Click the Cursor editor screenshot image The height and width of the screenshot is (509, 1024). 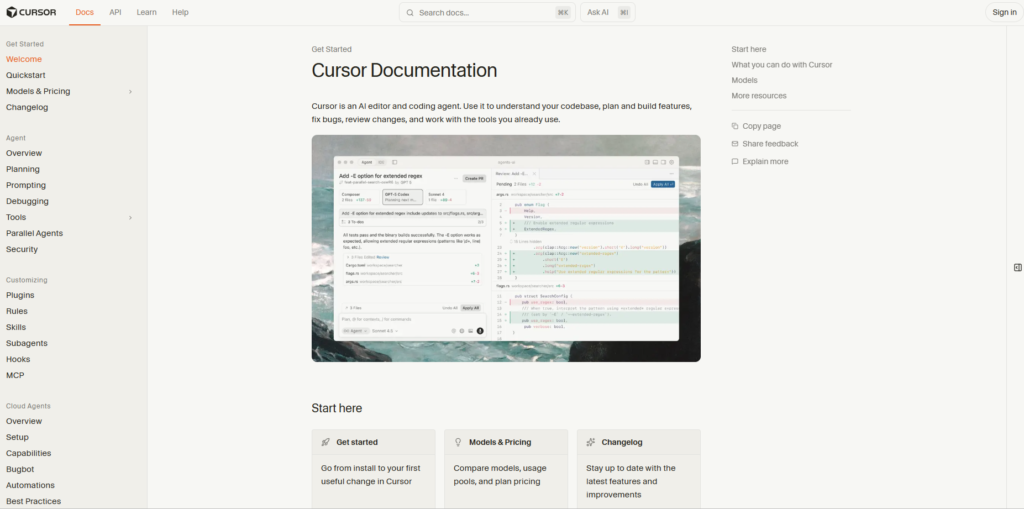pyautogui.click(x=506, y=248)
